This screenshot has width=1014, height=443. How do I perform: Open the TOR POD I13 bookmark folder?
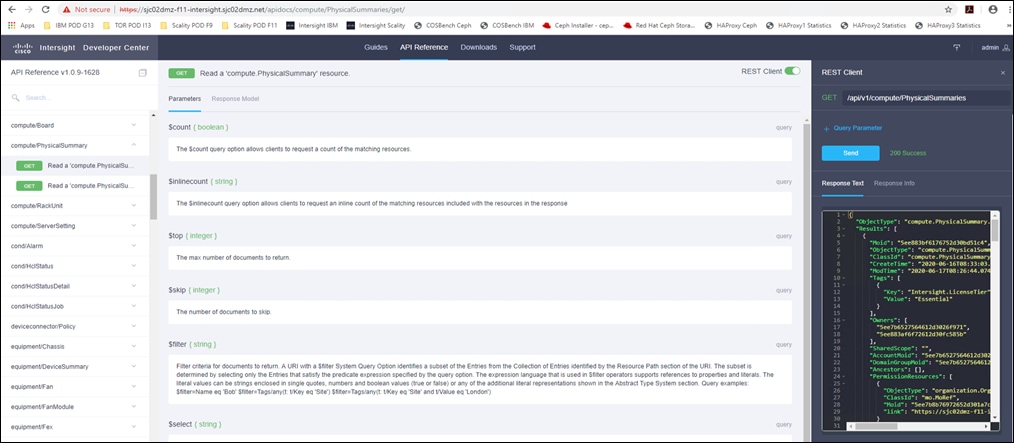[x=127, y=26]
